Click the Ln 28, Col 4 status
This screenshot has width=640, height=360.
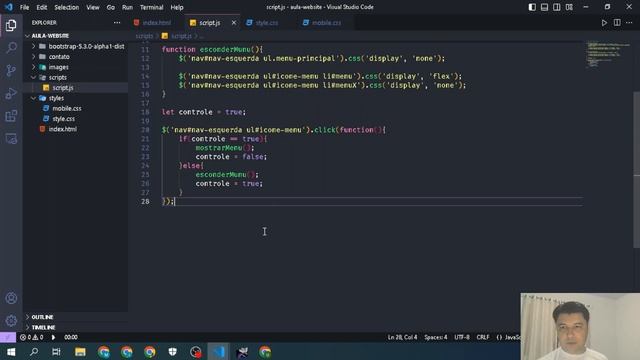tap(402, 337)
